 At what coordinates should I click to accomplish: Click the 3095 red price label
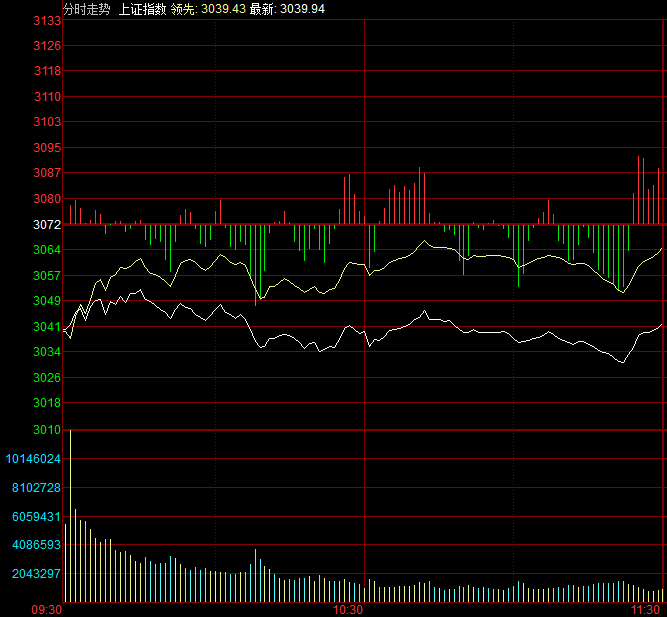[46, 148]
